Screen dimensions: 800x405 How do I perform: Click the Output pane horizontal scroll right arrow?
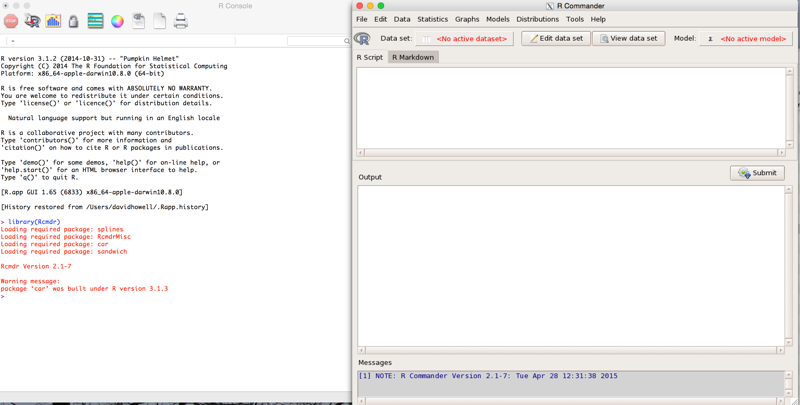(x=781, y=350)
